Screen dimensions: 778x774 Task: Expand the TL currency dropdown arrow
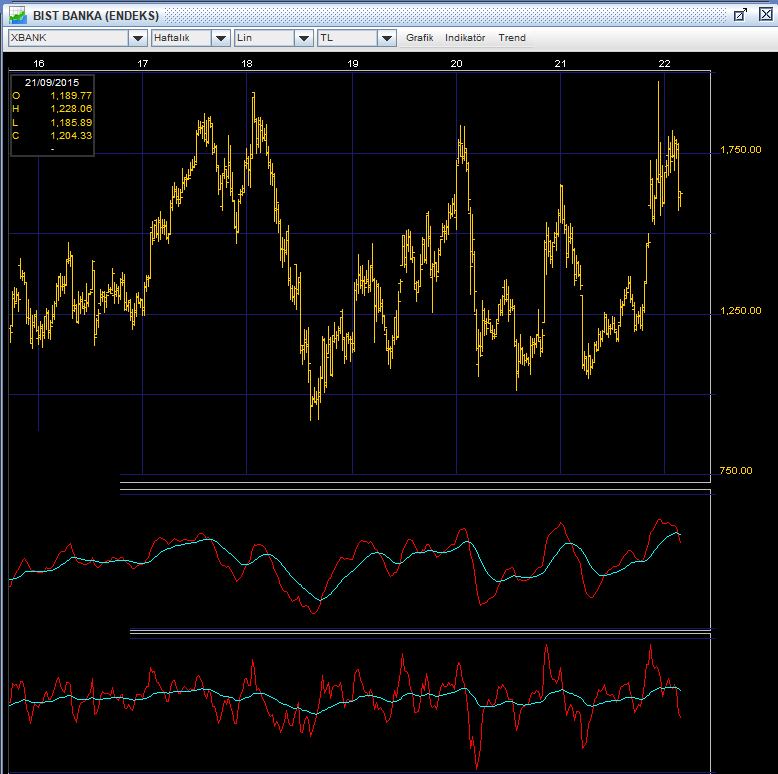[387, 38]
